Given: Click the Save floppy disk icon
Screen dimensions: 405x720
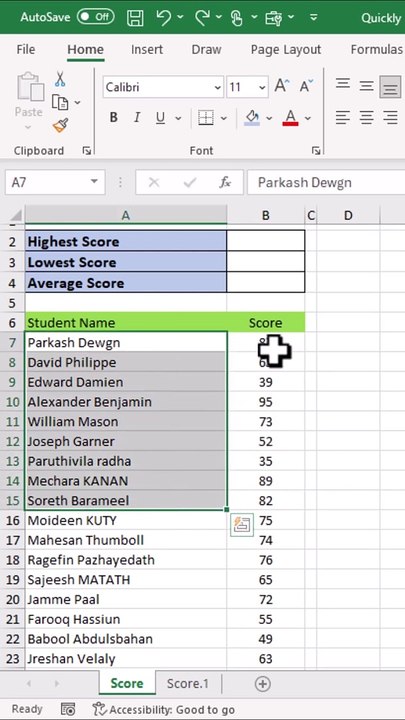Looking at the screenshot, I should coord(135,18).
